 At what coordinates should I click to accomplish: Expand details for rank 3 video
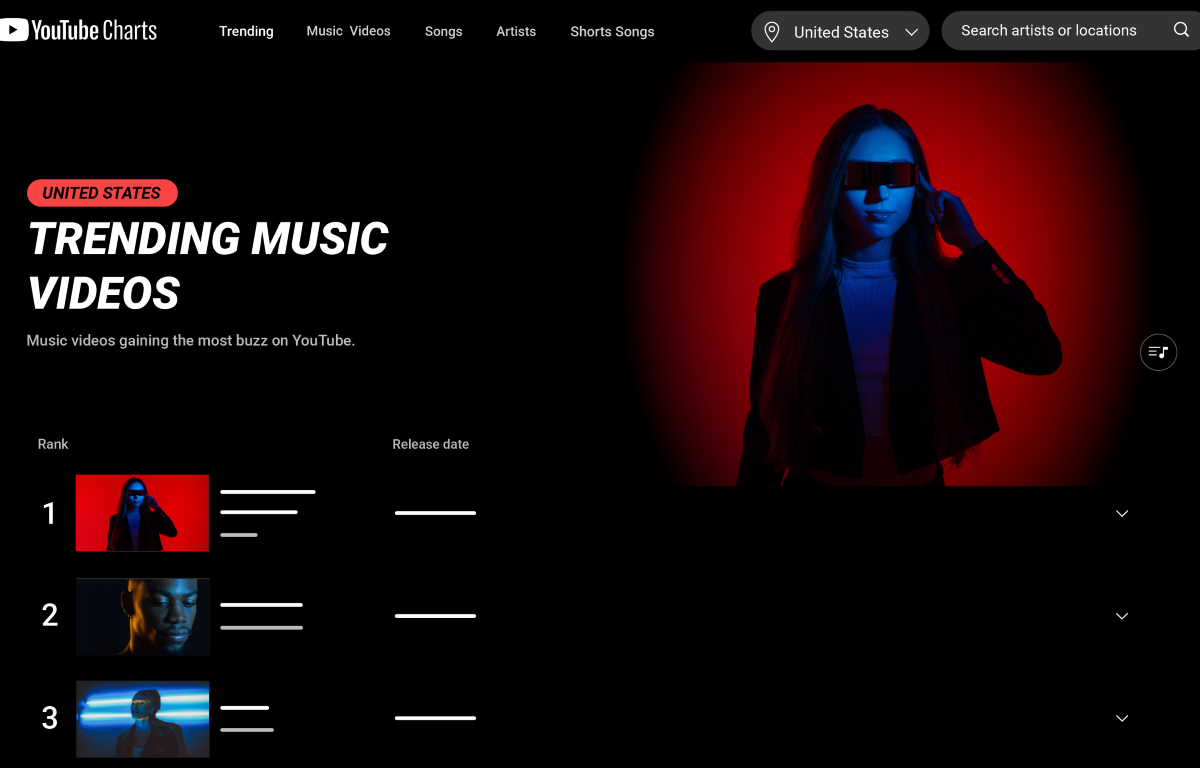pyautogui.click(x=1122, y=718)
